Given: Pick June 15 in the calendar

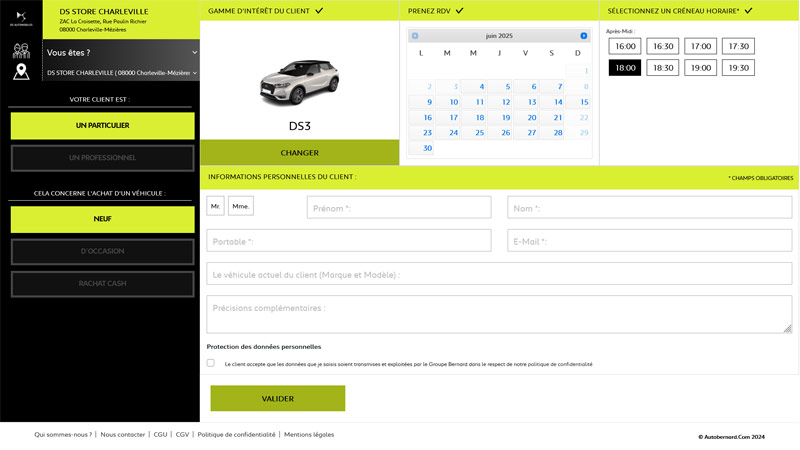Looking at the screenshot, I should pyautogui.click(x=578, y=102).
